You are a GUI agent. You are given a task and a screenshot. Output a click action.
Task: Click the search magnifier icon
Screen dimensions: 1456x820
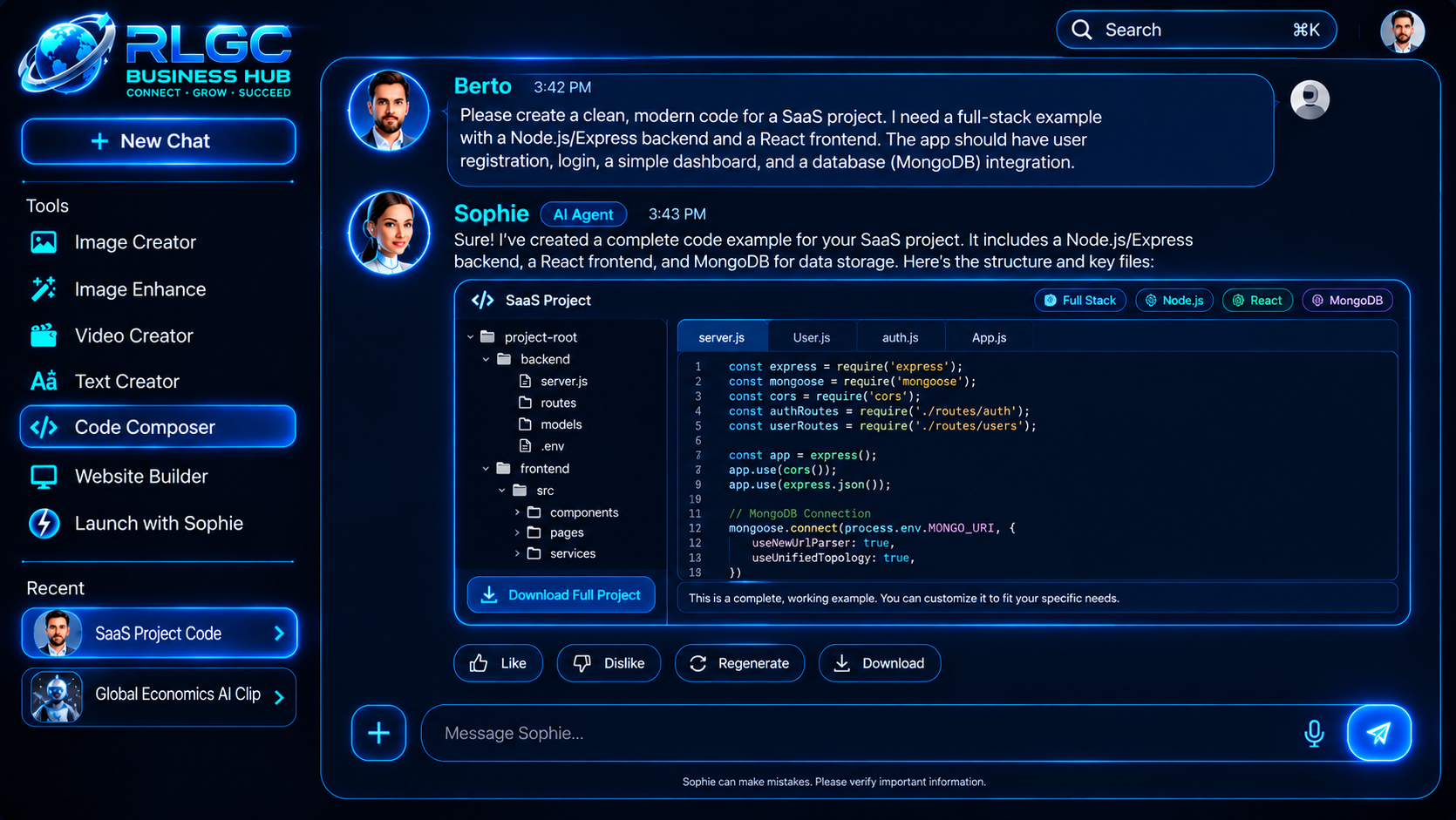pyautogui.click(x=1082, y=30)
